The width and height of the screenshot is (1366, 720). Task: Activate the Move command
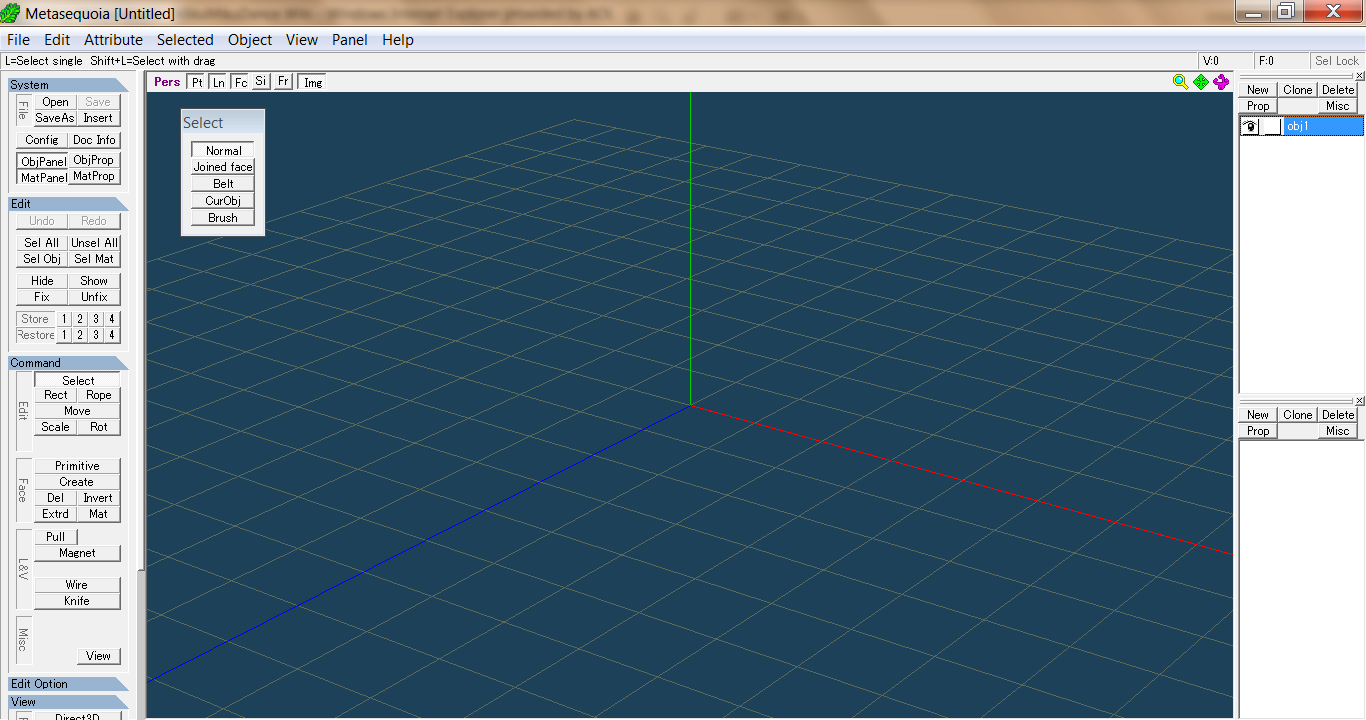(x=77, y=411)
